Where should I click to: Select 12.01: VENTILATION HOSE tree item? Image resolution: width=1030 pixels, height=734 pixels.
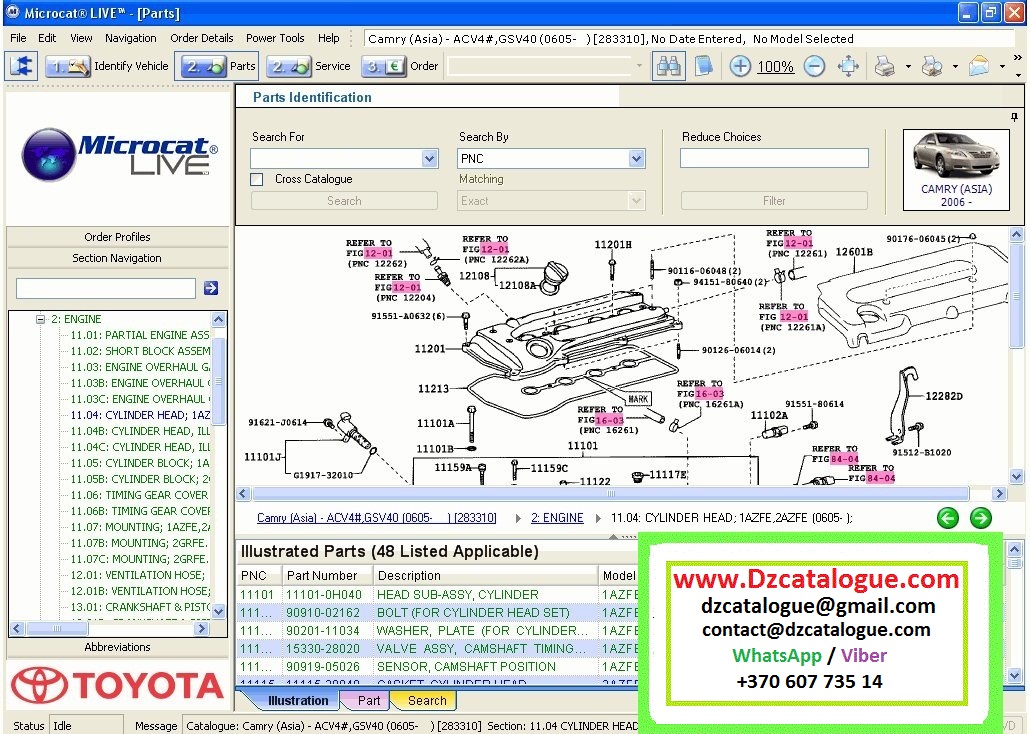140,575
